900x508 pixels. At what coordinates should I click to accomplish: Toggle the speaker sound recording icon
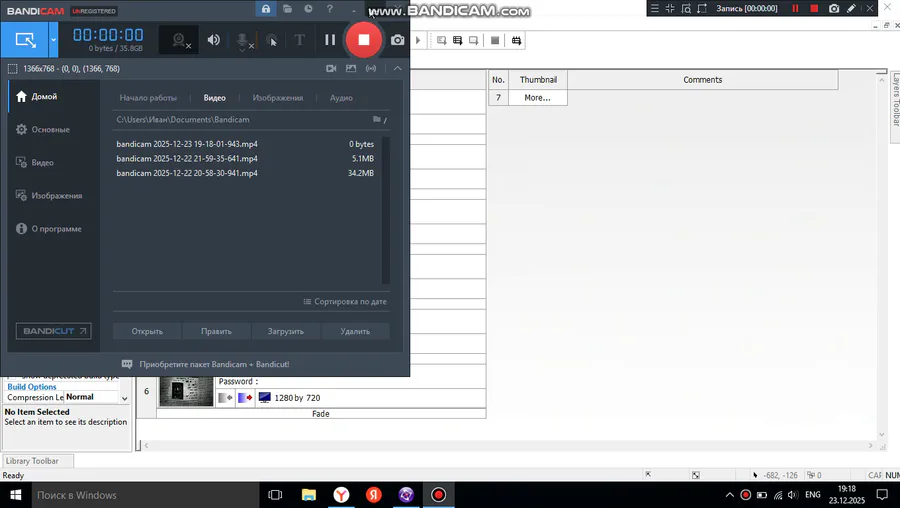[x=214, y=40]
